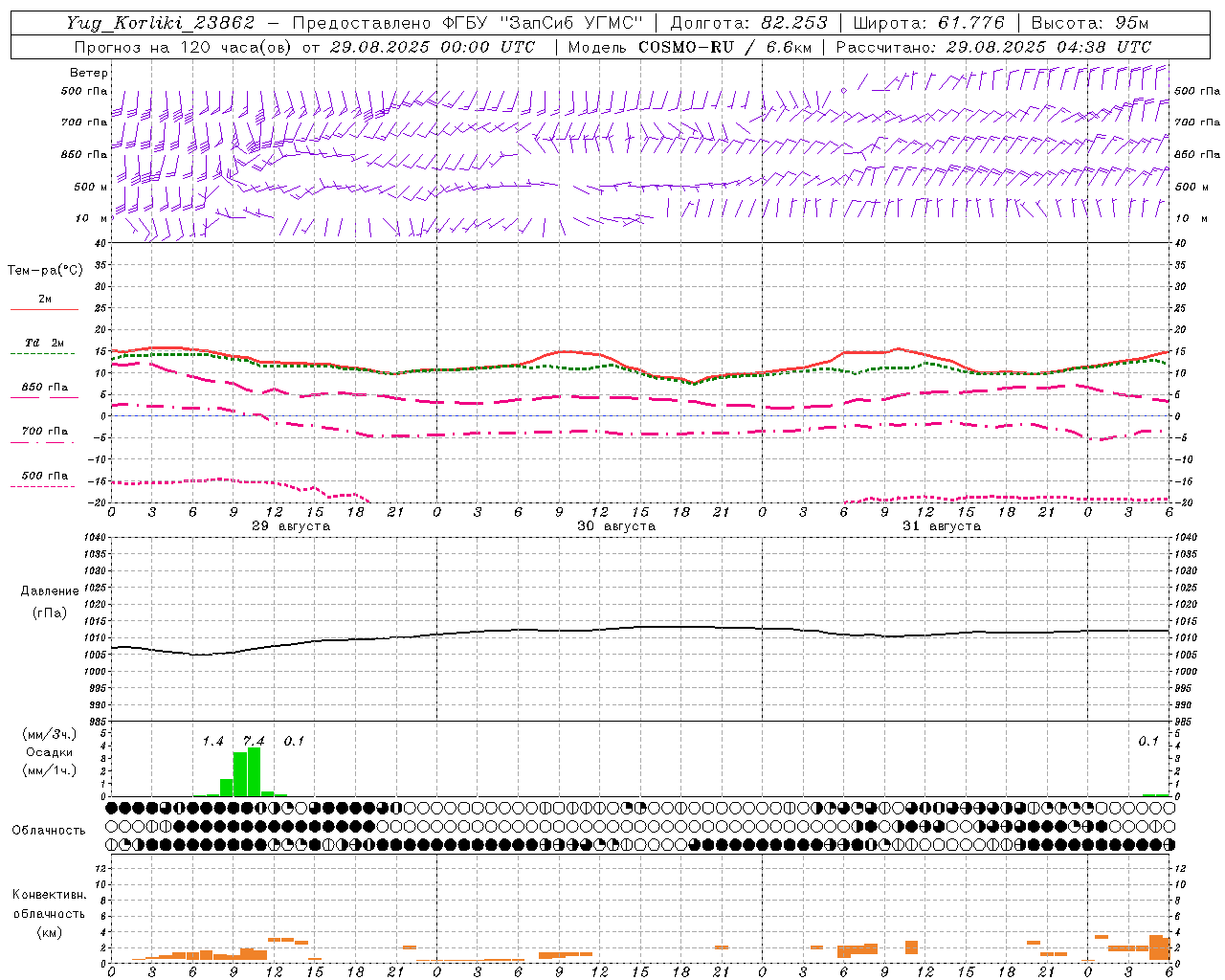The width and height of the screenshot is (1225, 980).
Task: Click the longitude value "Долгота: 82.253"
Action: pyautogui.click(x=748, y=23)
